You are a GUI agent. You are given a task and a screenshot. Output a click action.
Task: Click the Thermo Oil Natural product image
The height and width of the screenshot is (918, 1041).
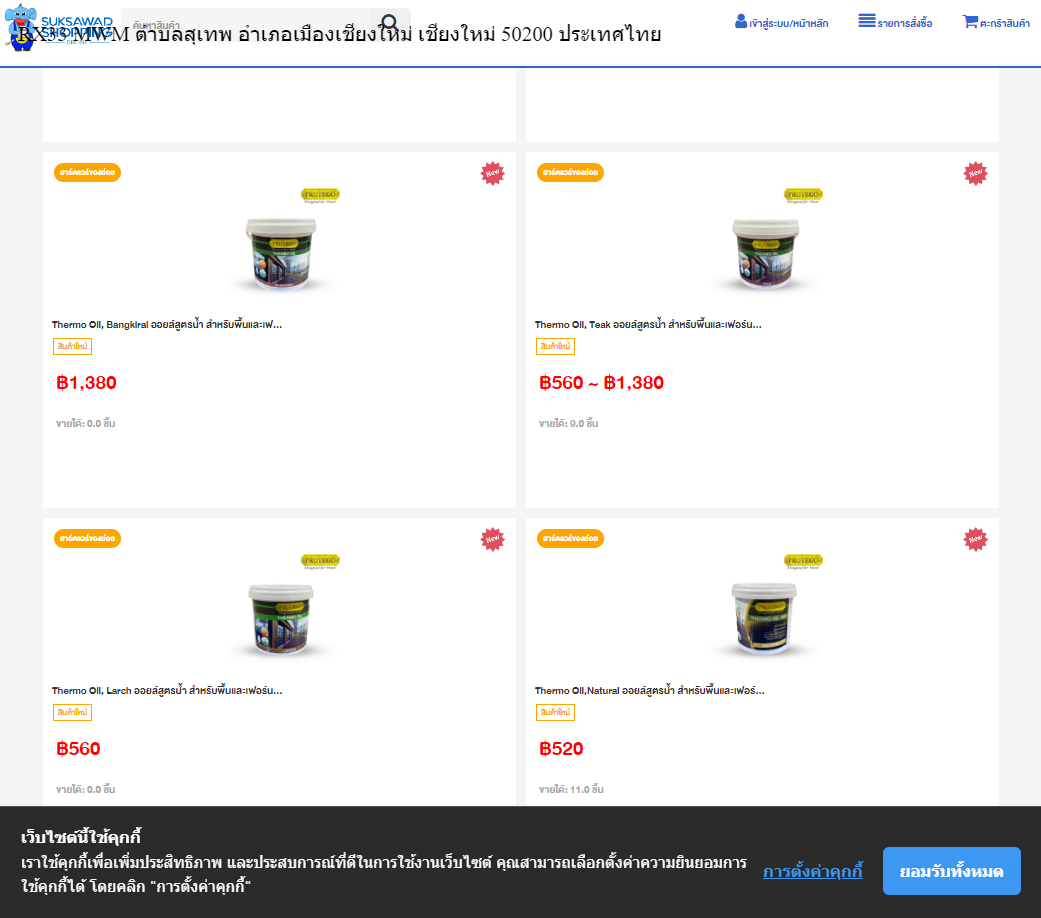[763, 612]
